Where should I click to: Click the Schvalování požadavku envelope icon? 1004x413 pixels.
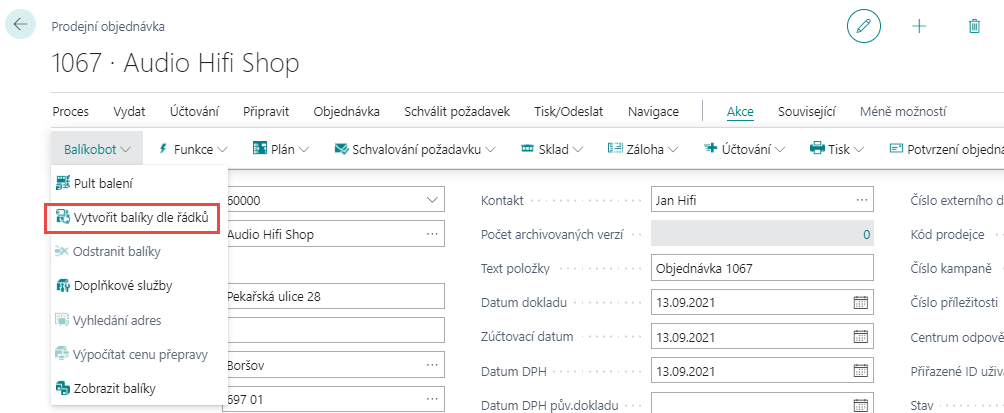pos(341,149)
